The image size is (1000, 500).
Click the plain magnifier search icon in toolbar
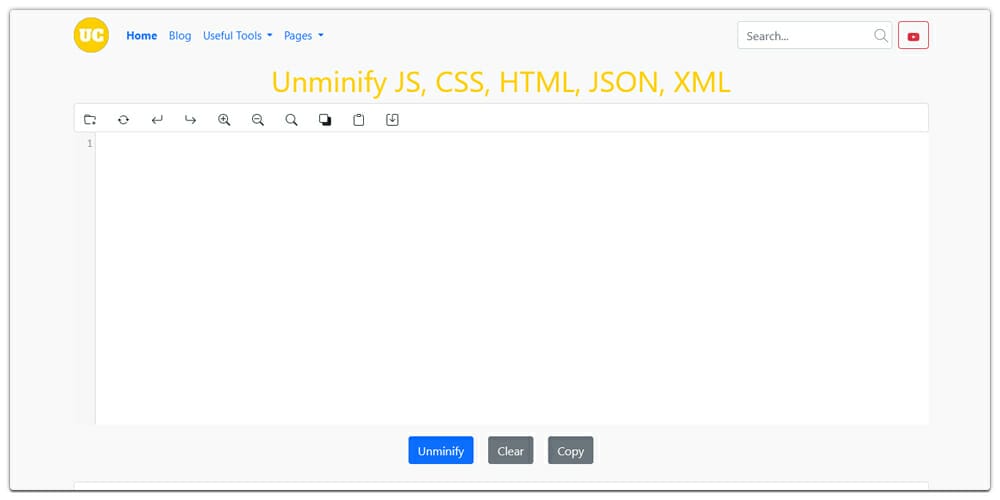pyautogui.click(x=291, y=120)
